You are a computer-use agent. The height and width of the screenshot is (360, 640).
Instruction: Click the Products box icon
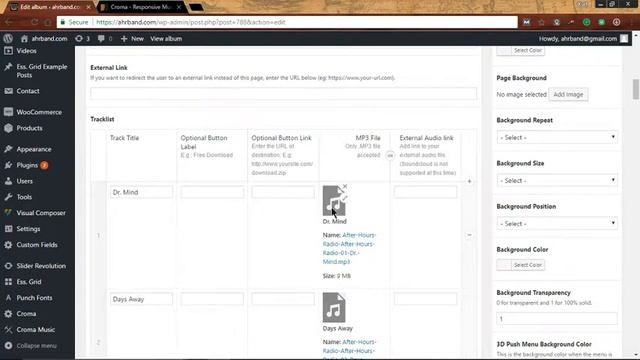click(x=8, y=128)
